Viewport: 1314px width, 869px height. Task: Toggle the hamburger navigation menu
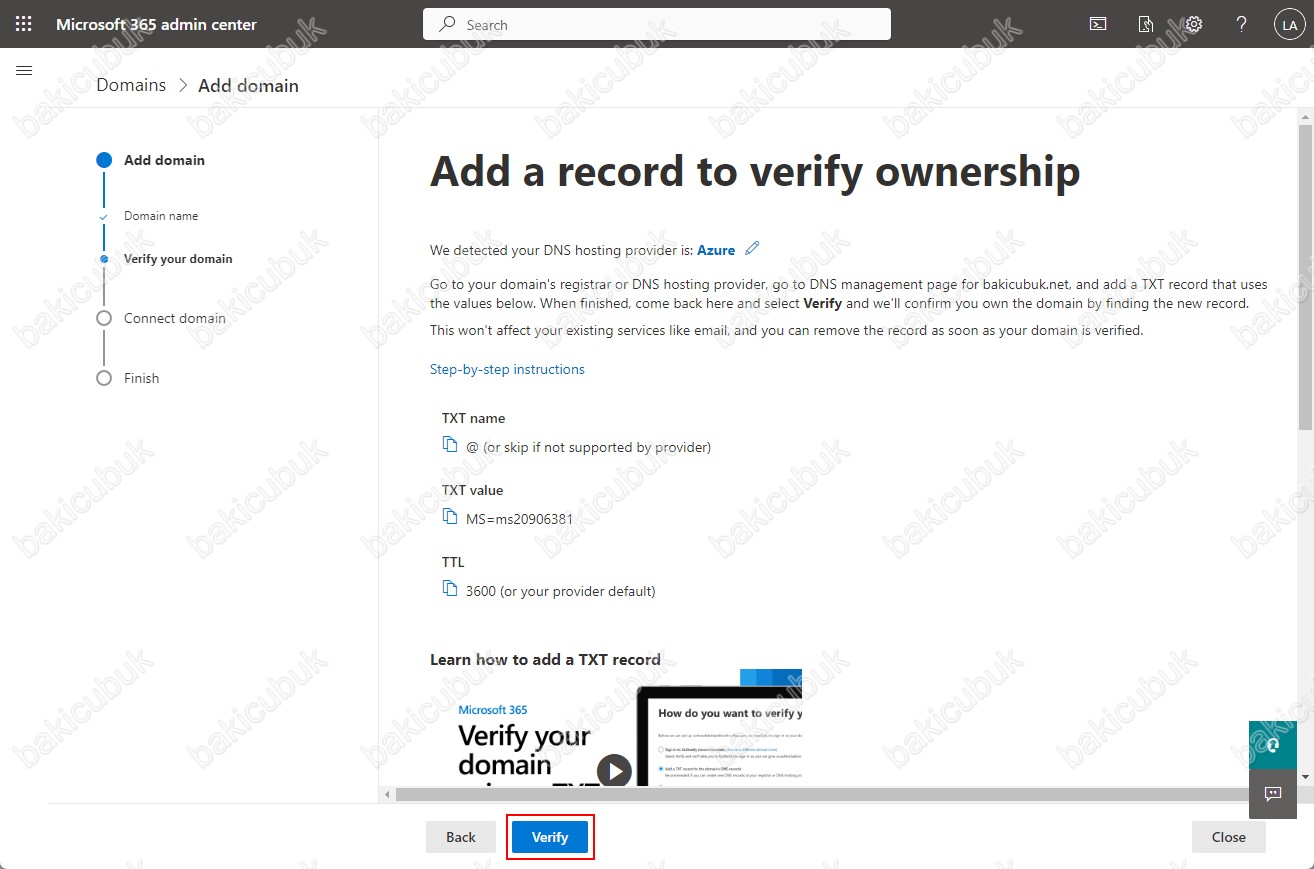[x=25, y=70]
